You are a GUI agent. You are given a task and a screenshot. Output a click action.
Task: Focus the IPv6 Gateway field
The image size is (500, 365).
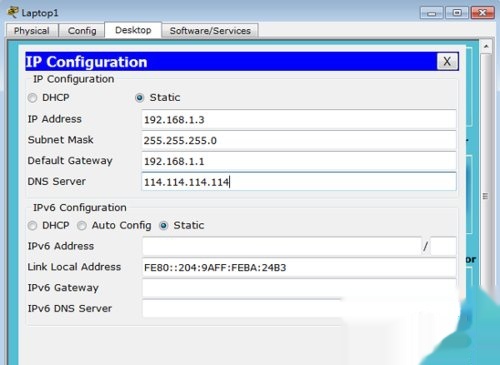click(299, 288)
